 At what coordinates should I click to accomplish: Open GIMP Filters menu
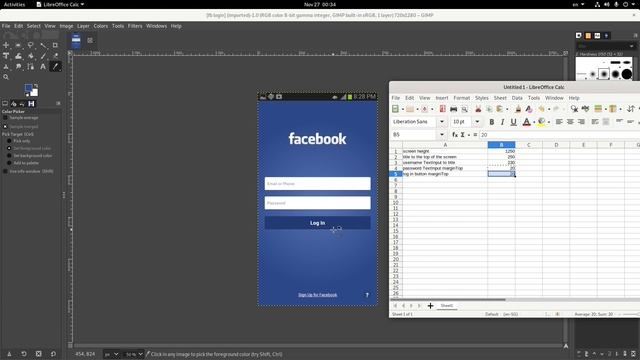tap(135, 26)
